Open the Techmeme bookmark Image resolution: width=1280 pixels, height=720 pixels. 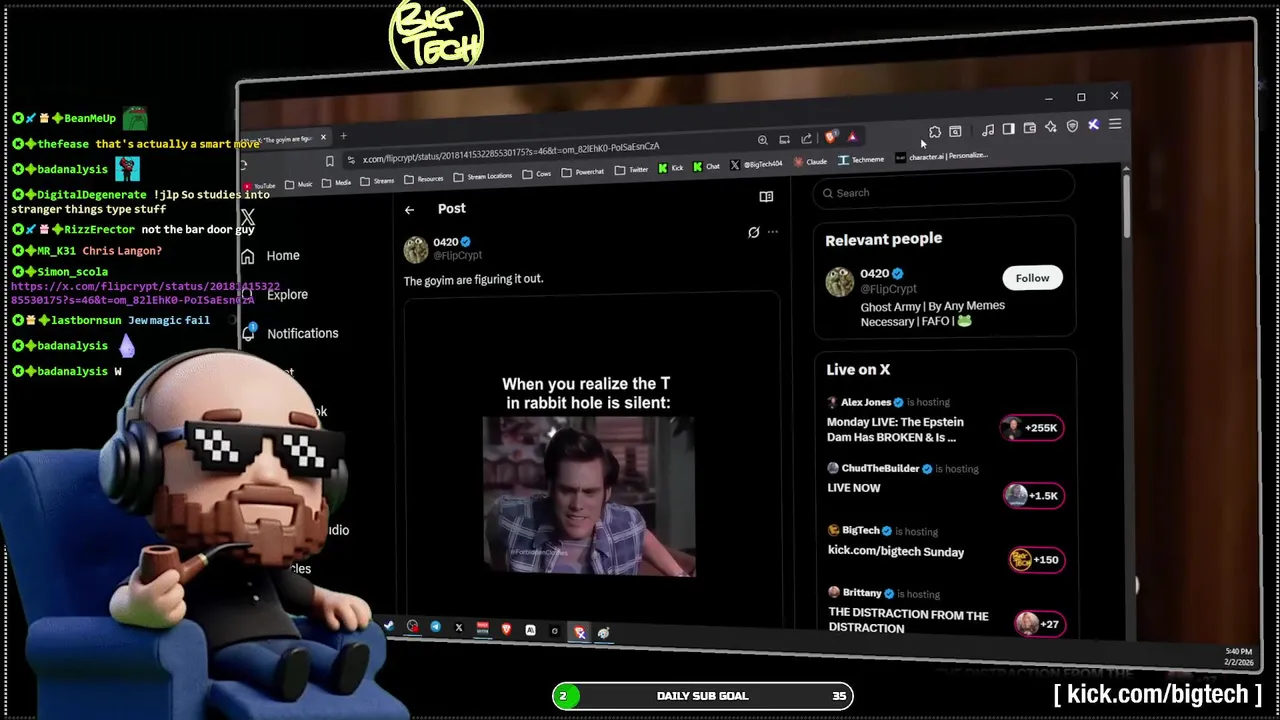coord(861,160)
